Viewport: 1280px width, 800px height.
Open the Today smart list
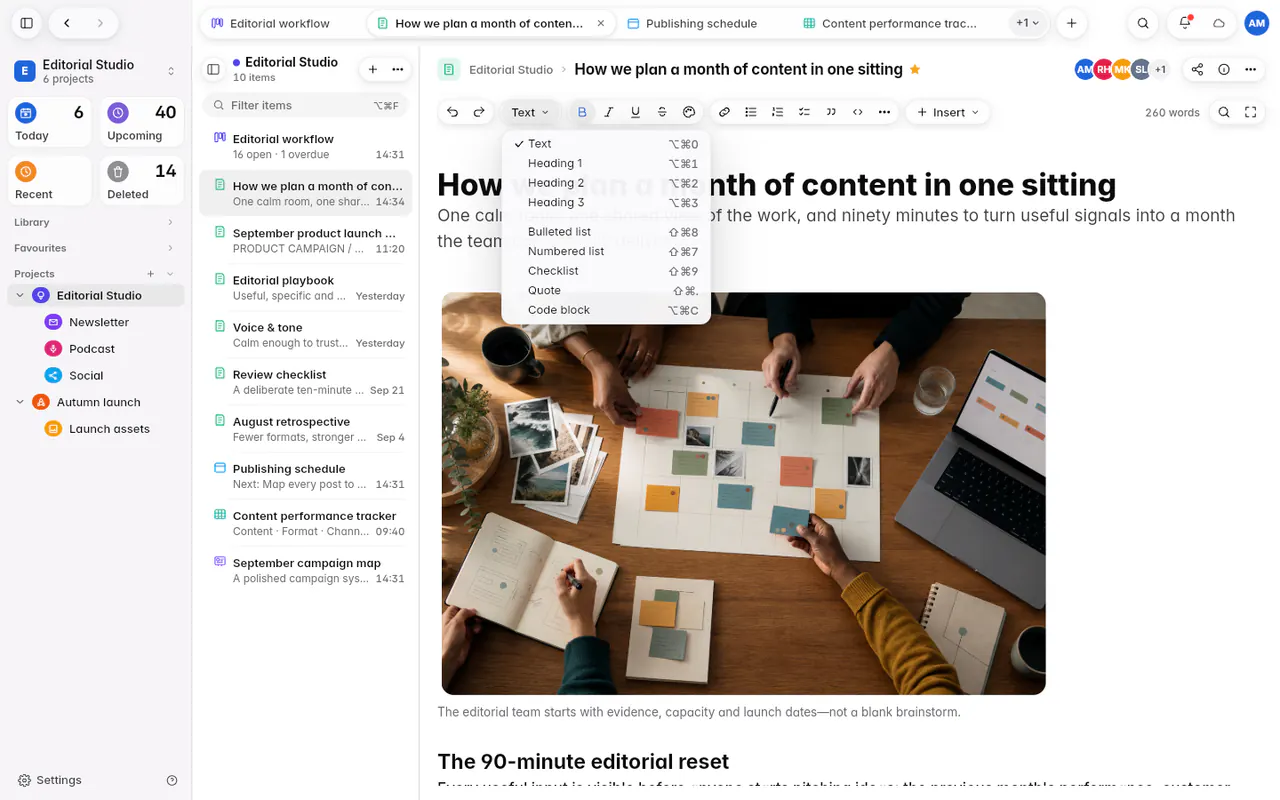[49, 123]
